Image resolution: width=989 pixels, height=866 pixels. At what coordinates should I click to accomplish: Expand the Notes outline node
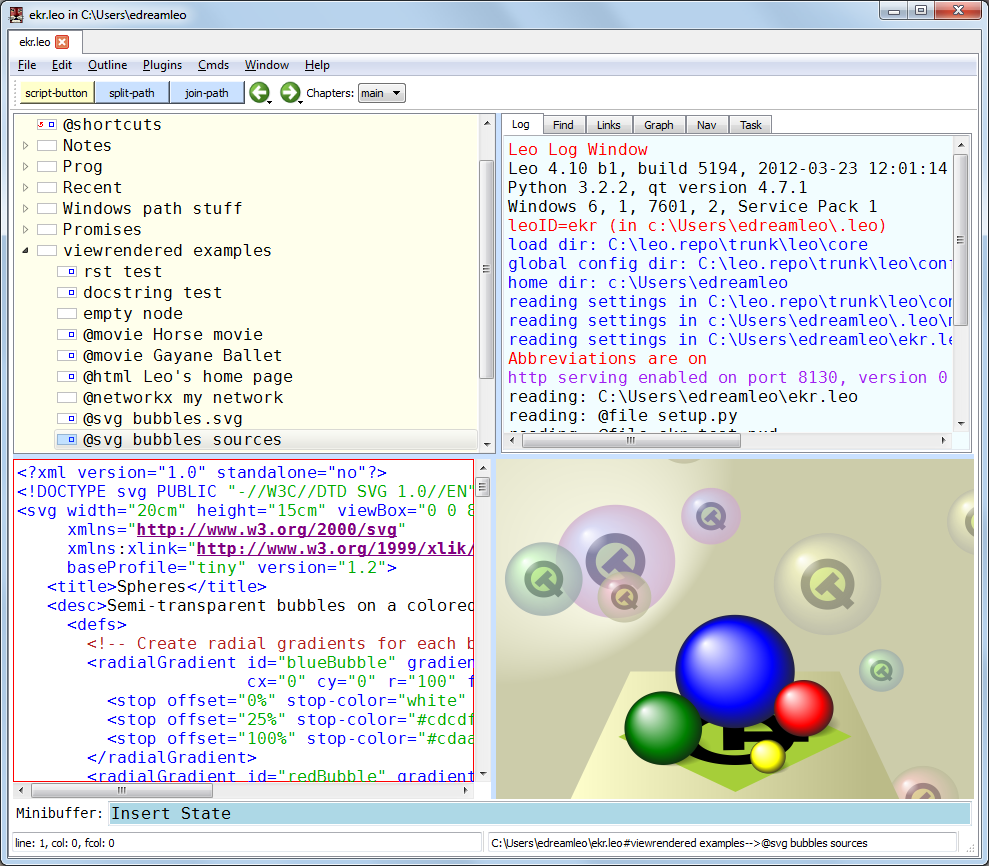point(26,146)
